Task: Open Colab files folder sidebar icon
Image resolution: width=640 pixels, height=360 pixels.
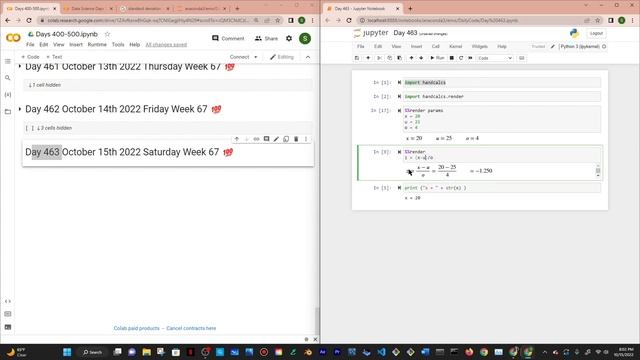Action: tap(8, 111)
